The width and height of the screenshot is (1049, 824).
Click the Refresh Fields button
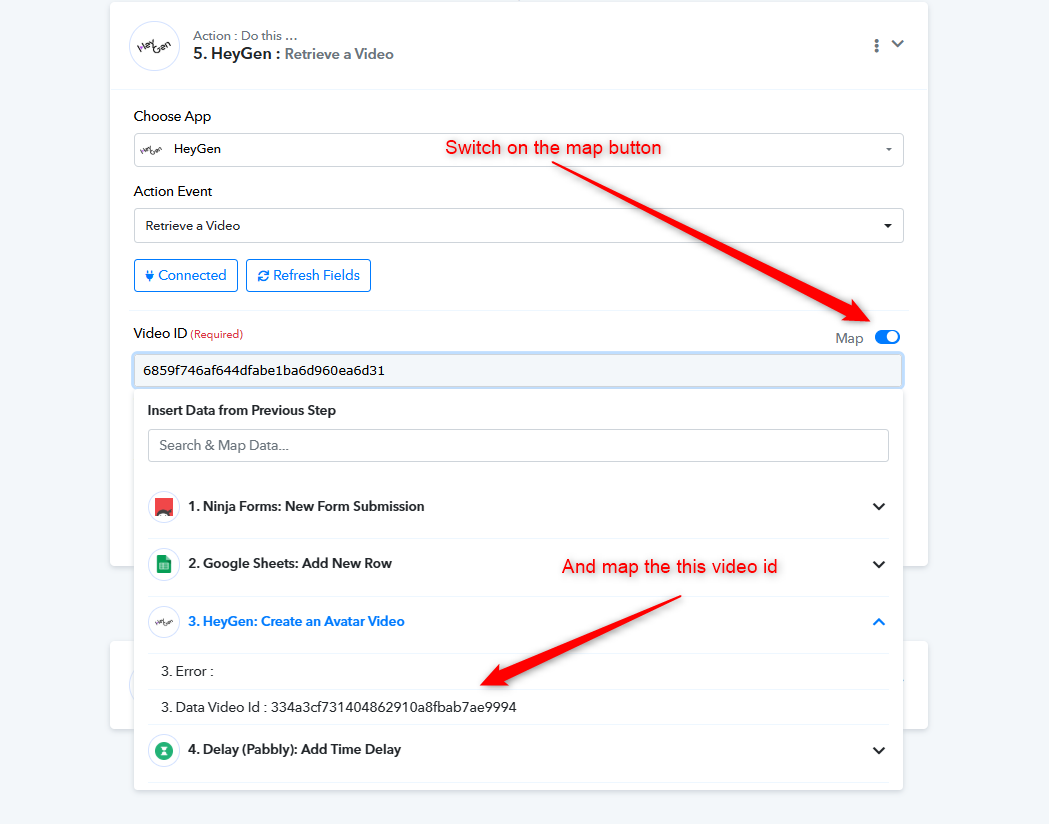(308, 275)
